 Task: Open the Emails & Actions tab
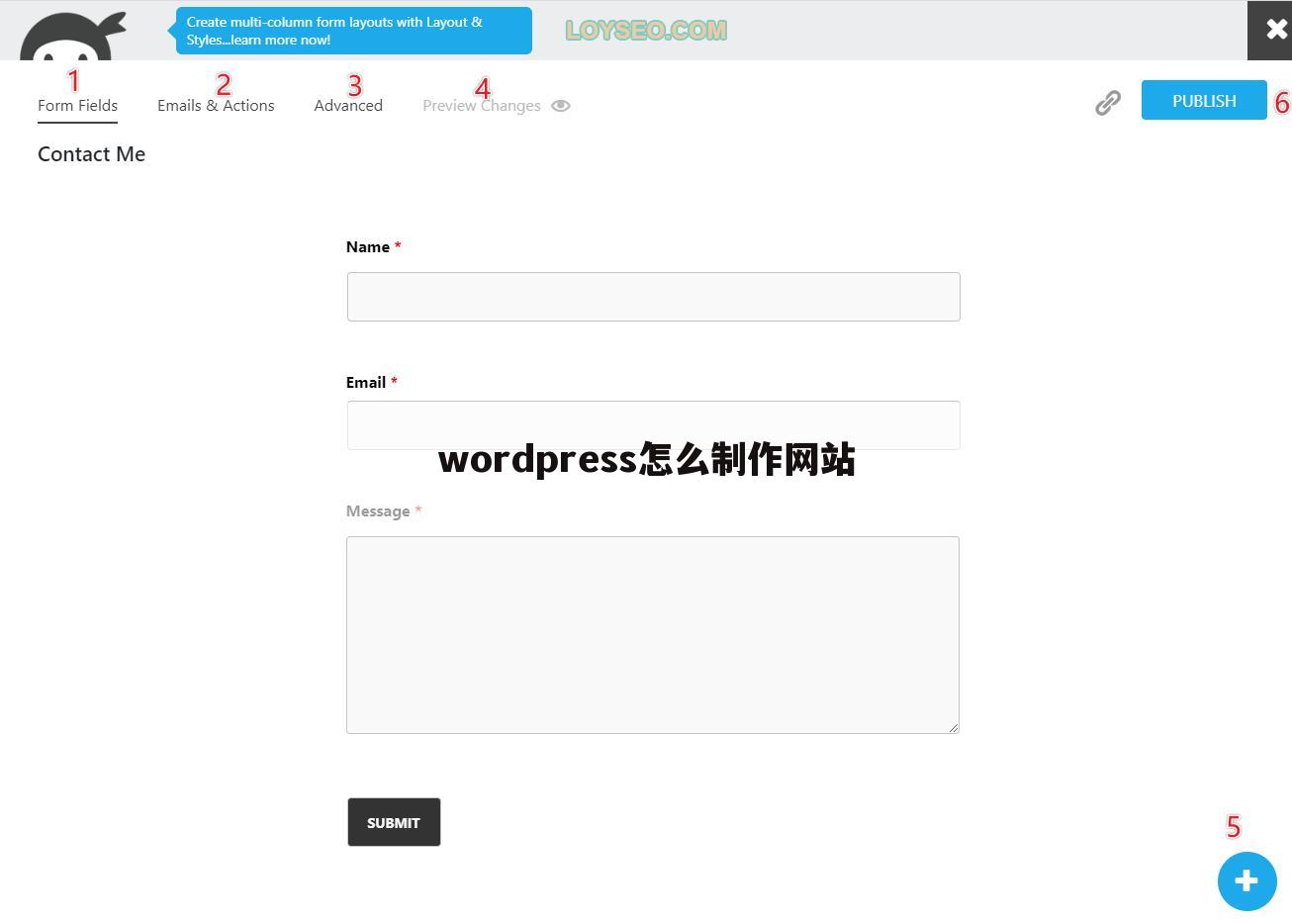click(x=216, y=106)
